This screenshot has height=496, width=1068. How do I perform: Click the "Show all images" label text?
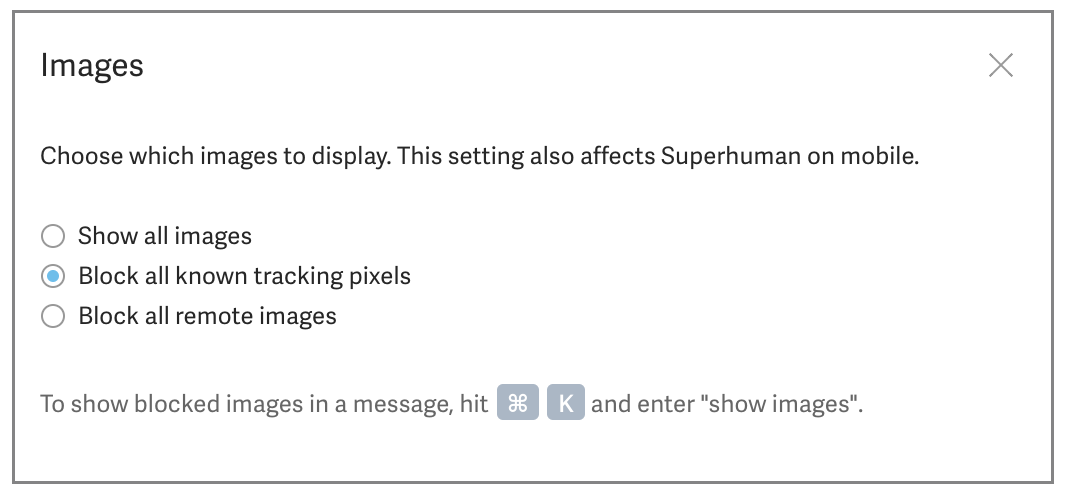click(165, 237)
